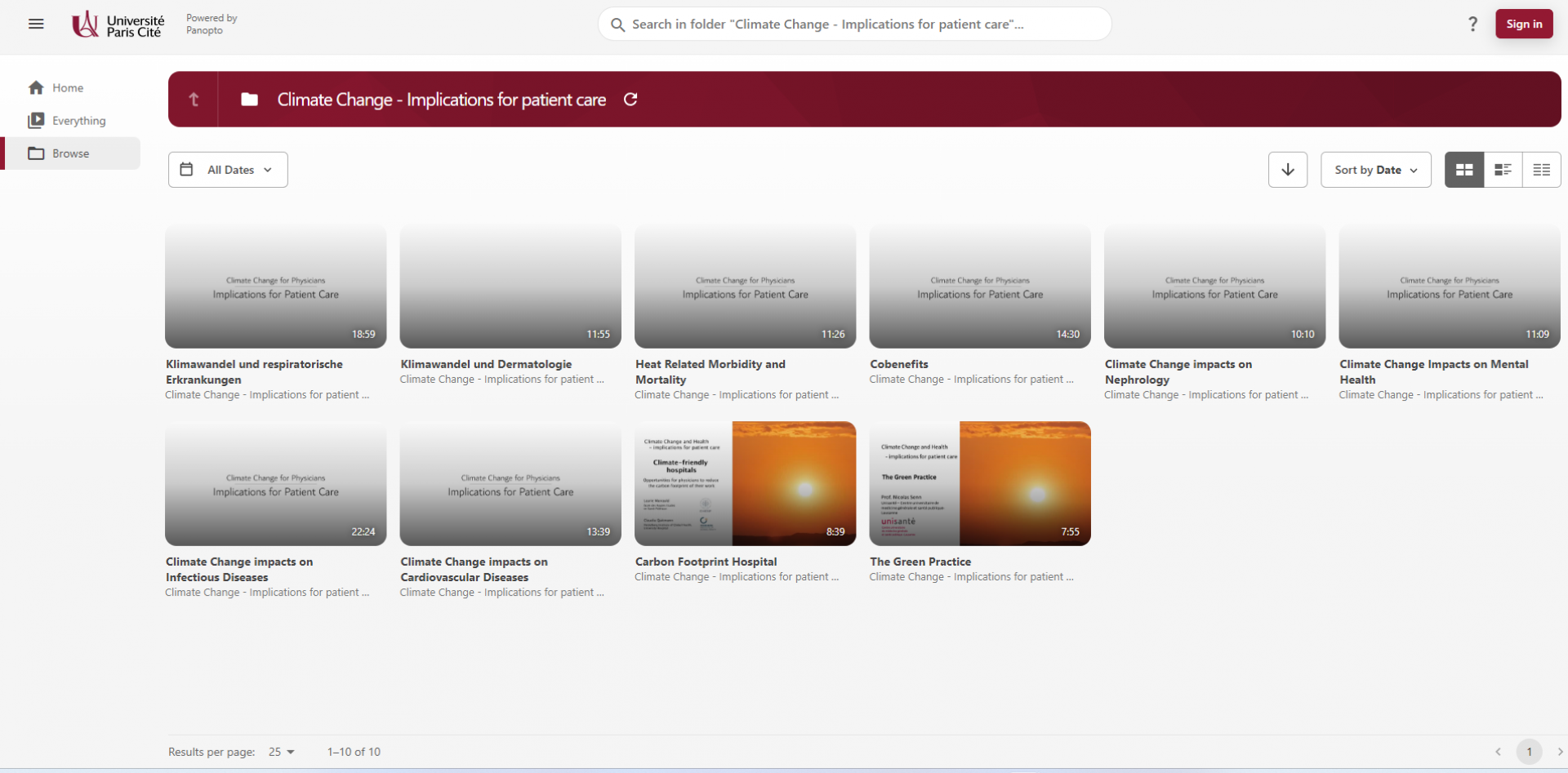Open the All Dates filter dropdown
This screenshot has width=1568, height=773.
(228, 170)
